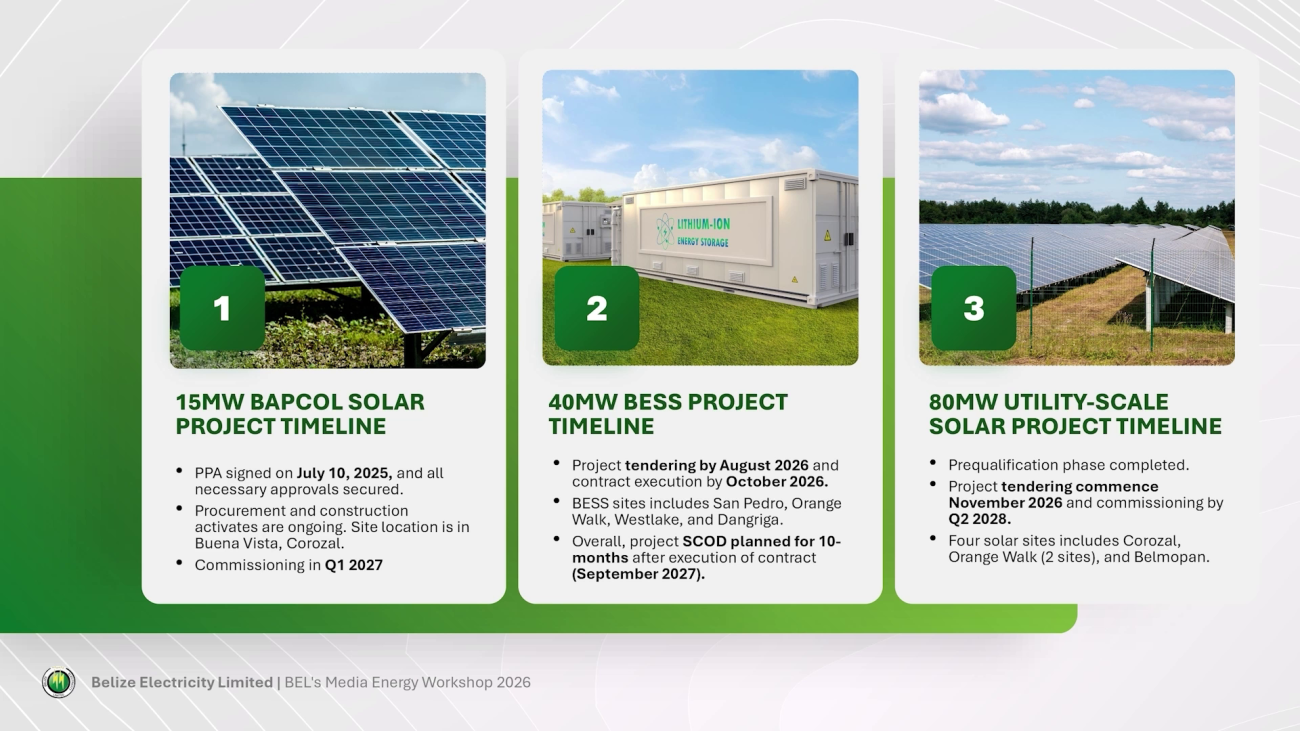Screen dimensions: 1300x731
Task: Open the solar panel photo in card 1
Action: click(328, 220)
